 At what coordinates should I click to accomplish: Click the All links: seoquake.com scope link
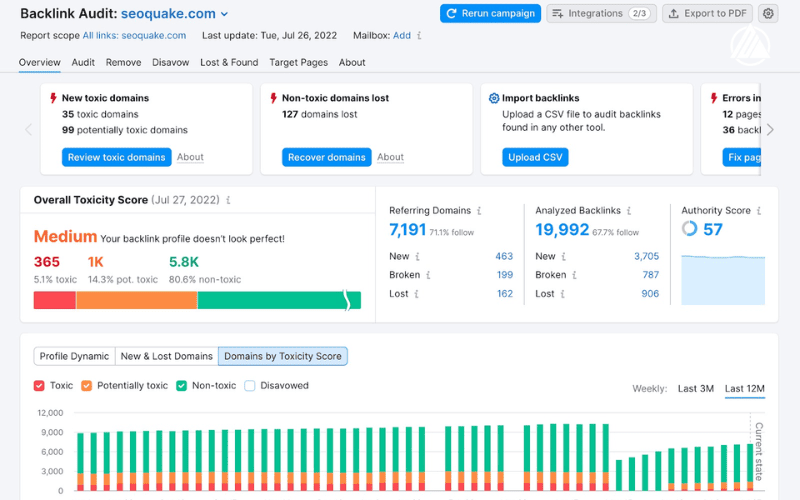[x=134, y=36]
